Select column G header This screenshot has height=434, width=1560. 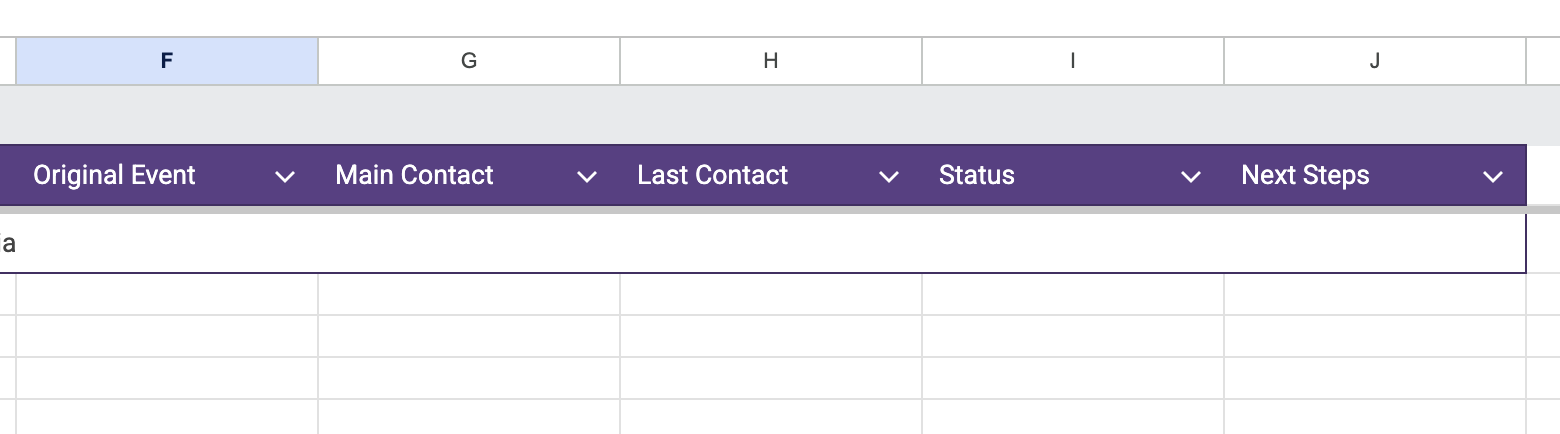[x=469, y=61]
